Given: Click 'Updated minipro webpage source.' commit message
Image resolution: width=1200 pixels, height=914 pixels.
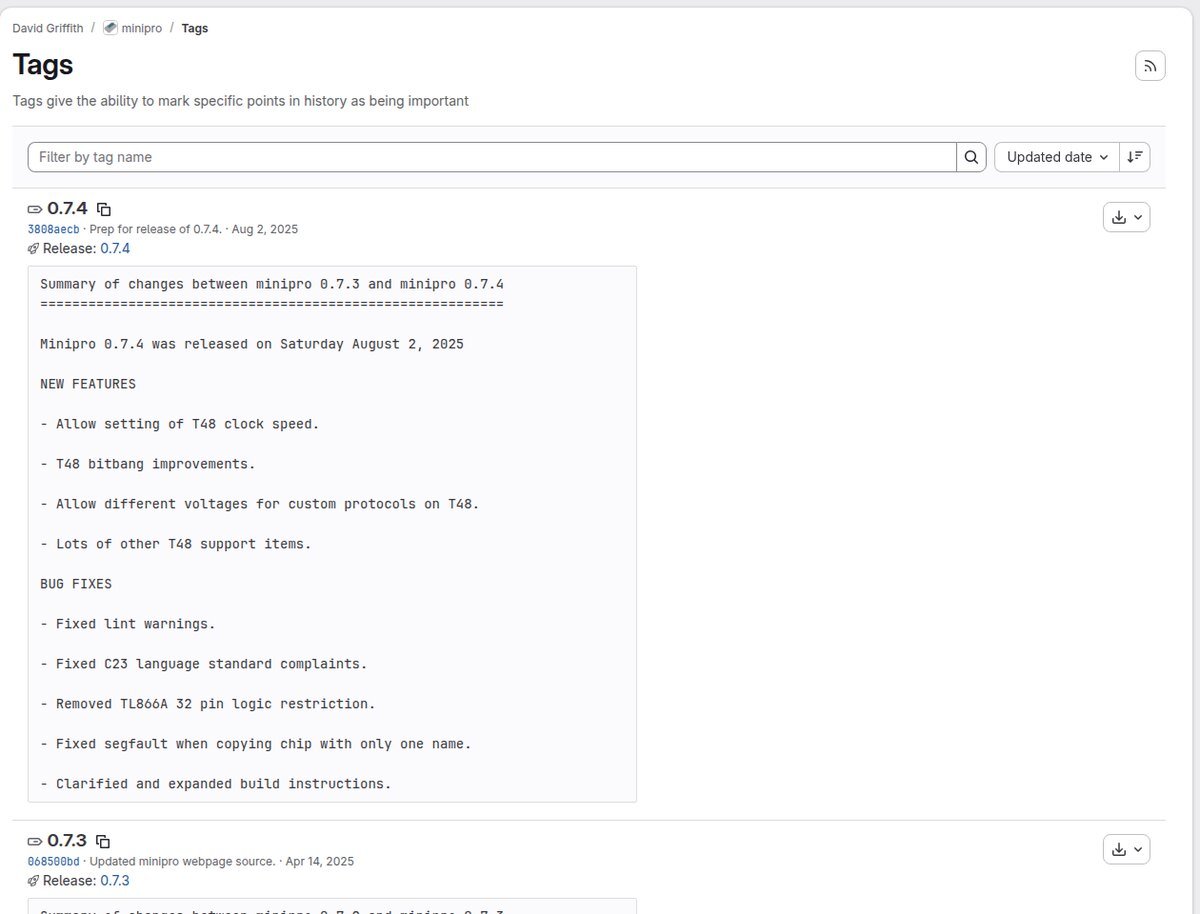Looking at the screenshot, I should click(183, 861).
